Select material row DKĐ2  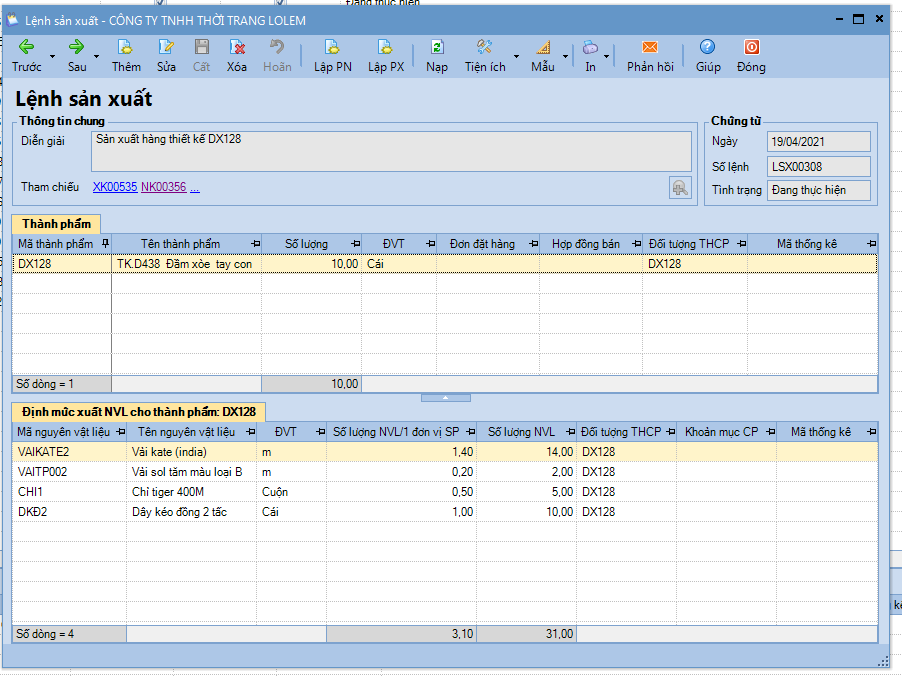445,512
